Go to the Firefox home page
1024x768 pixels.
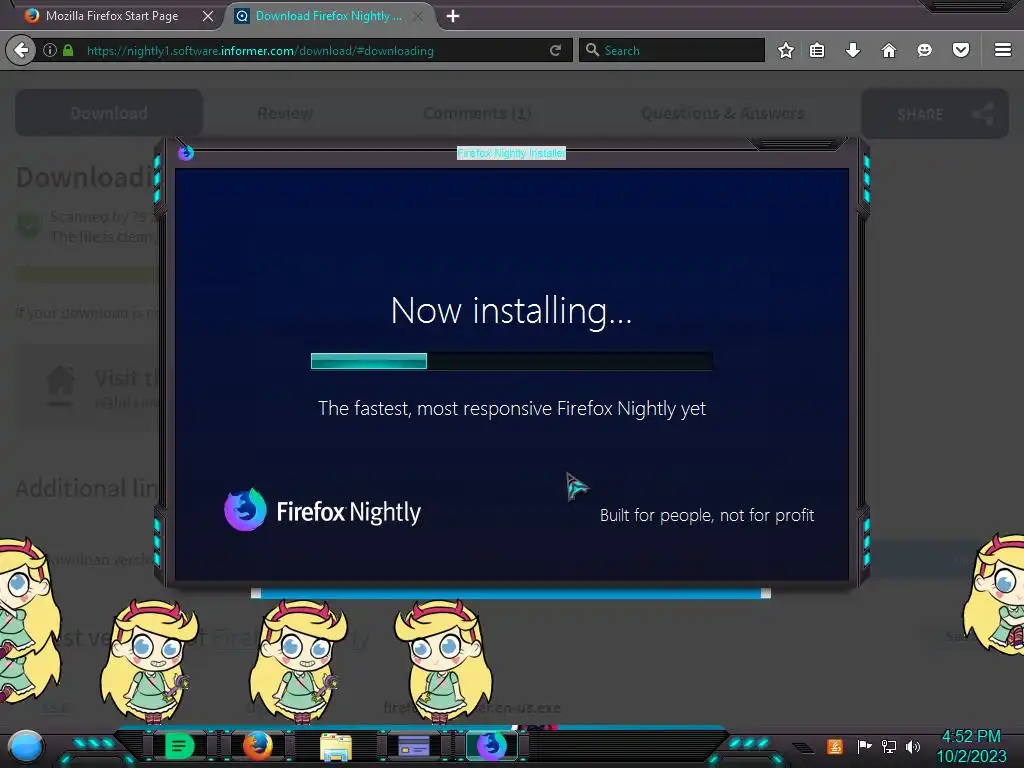pos(888,50)
